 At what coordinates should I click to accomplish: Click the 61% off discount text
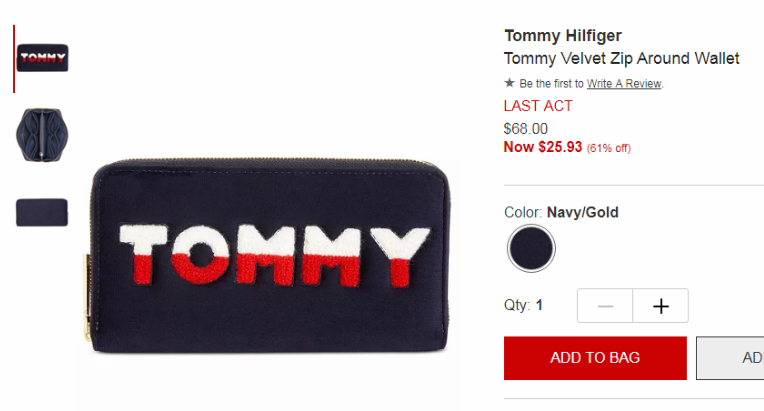click(x=609, y=148)
